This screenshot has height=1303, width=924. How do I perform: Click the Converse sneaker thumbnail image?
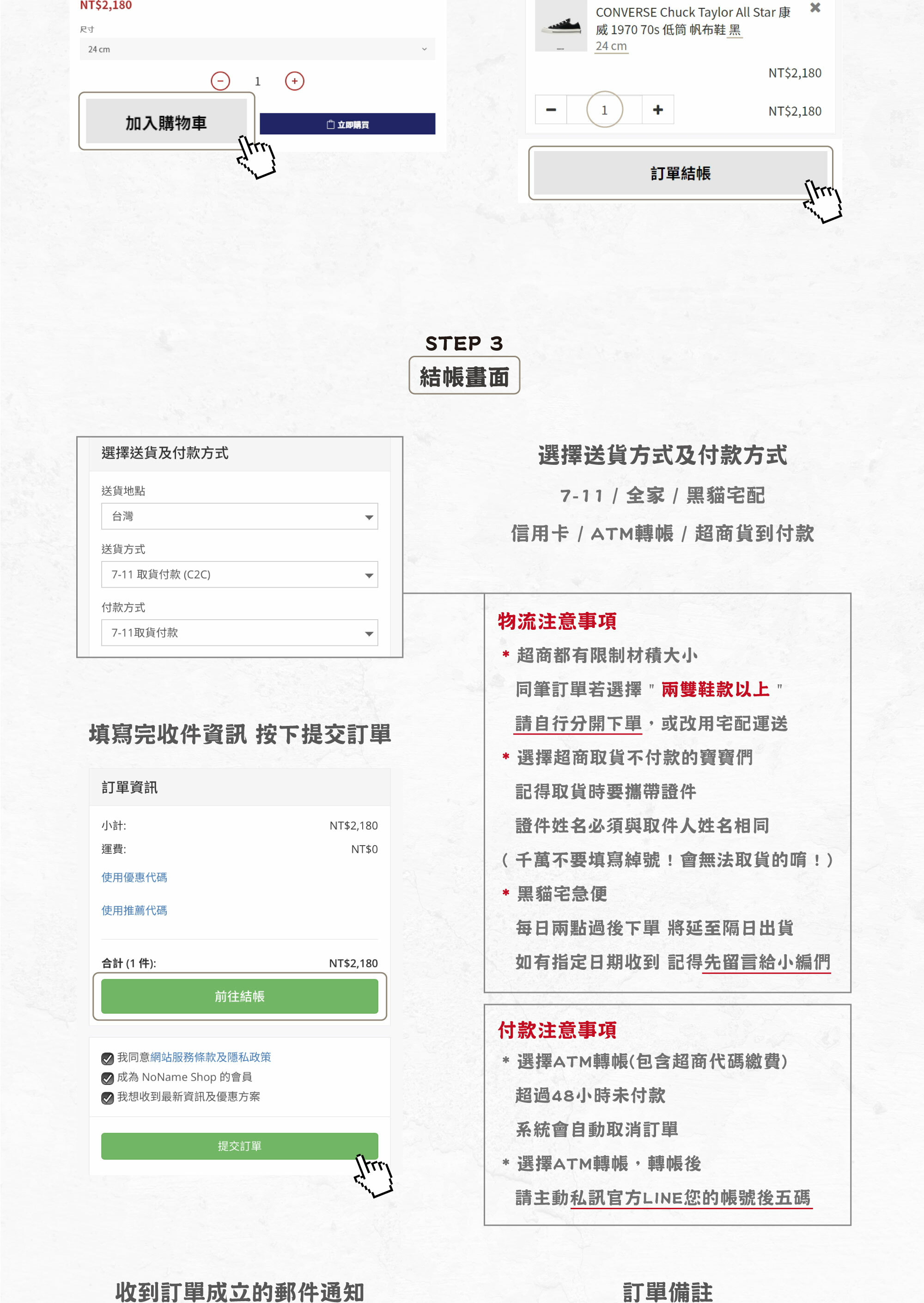560,25
